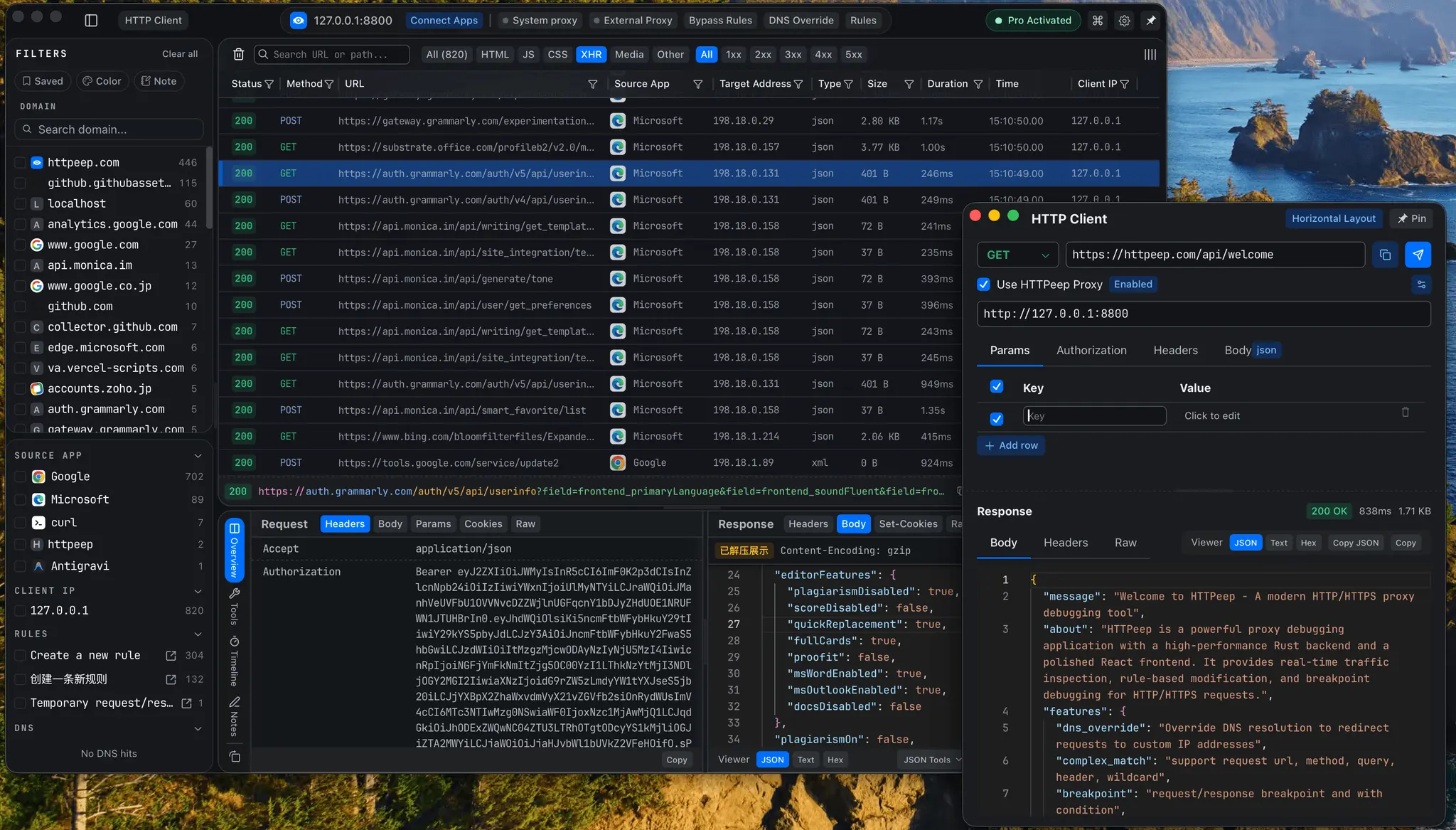Click the Client IP filter icon

(x=1124, y=84)
